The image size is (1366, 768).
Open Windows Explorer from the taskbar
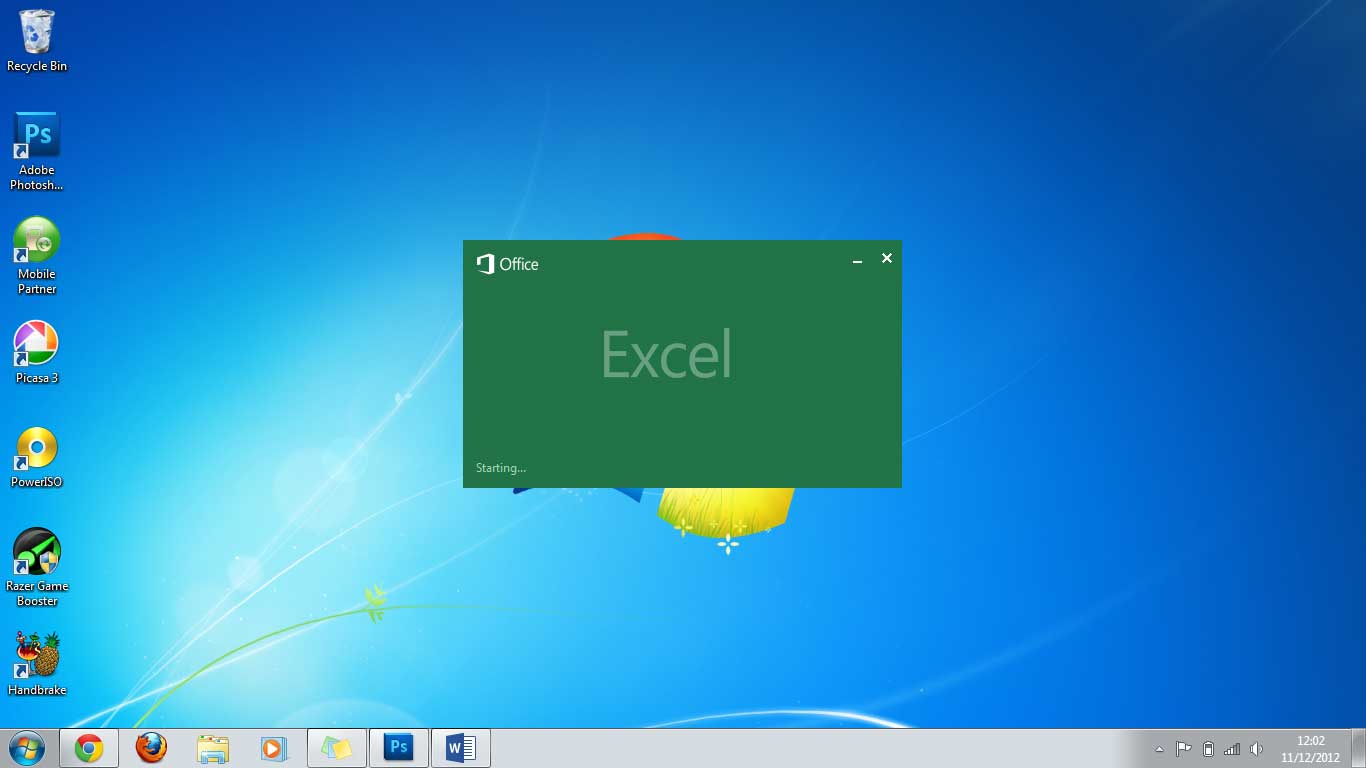(213, 748)
